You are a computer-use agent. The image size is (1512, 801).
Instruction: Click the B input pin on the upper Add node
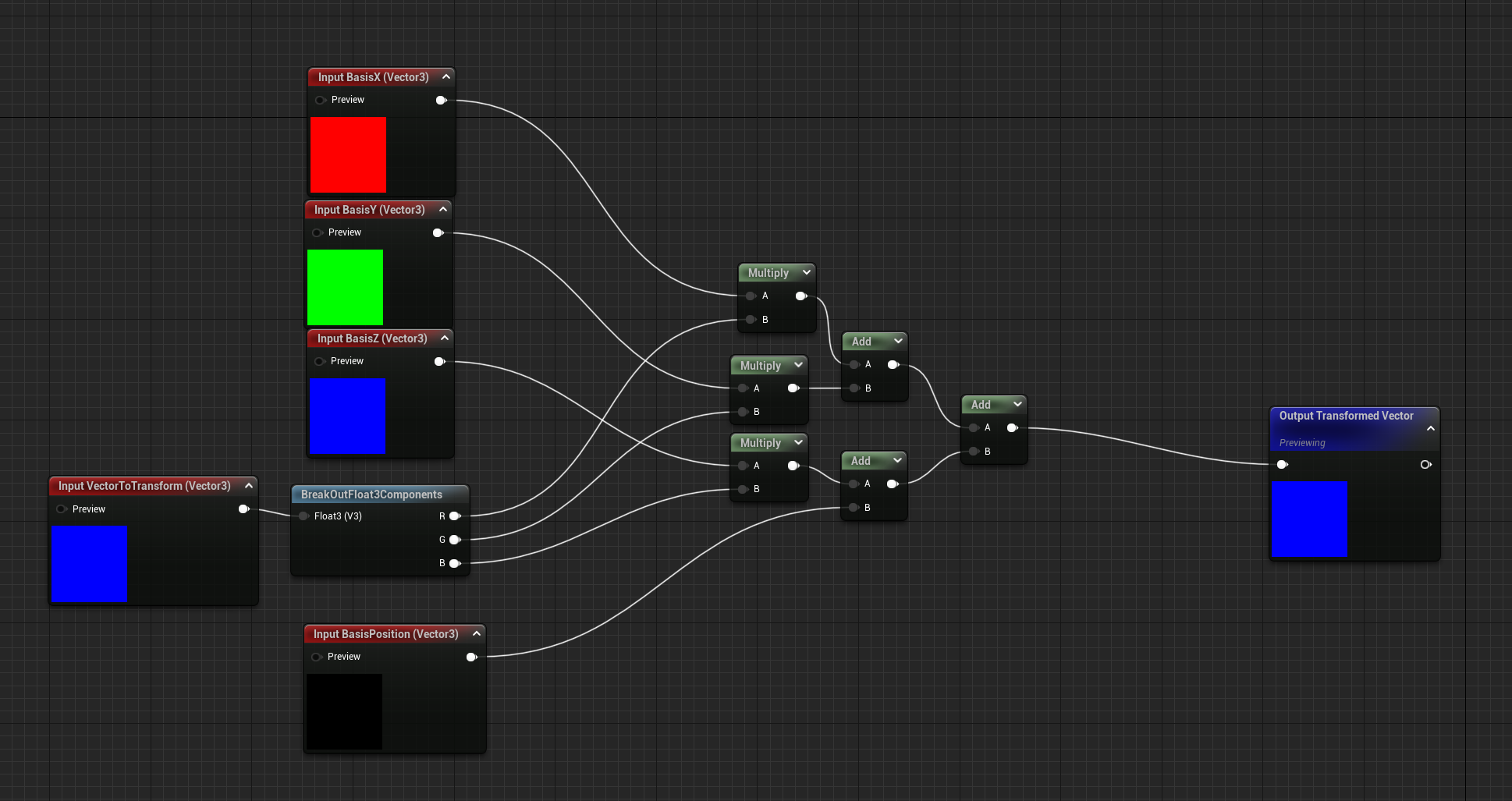854,388
